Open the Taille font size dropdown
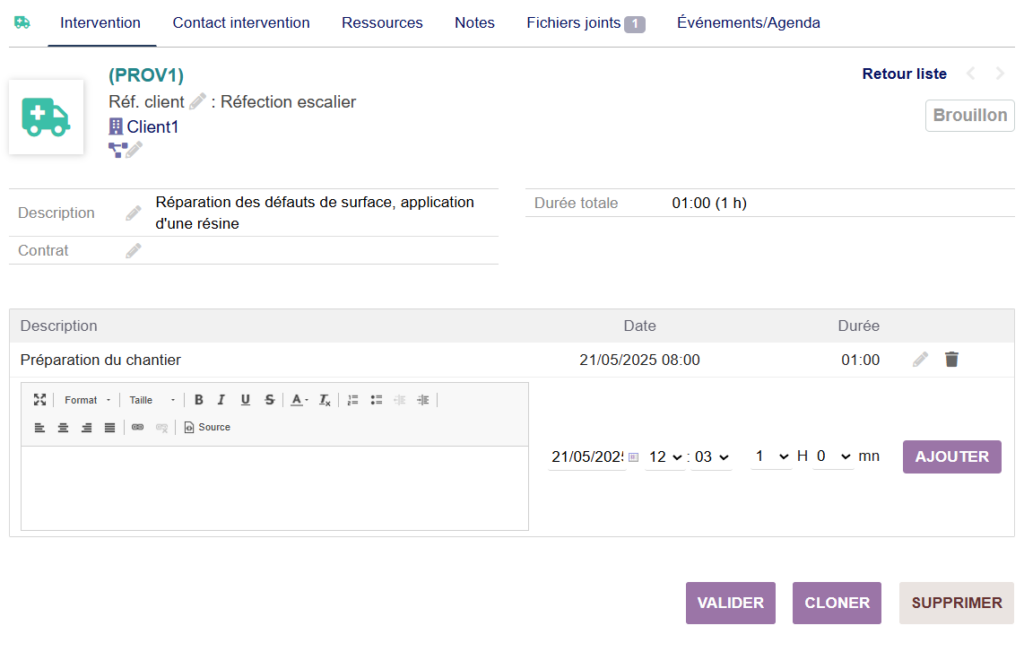The width and height of the screenshot is (1024, 669). pyautogui.click(x=152, y=400)
